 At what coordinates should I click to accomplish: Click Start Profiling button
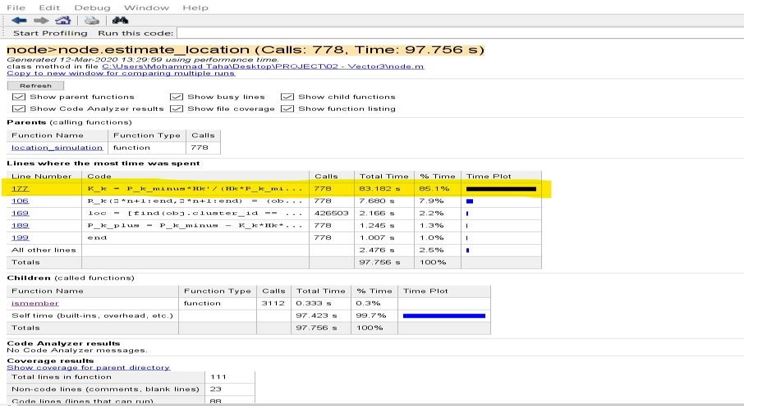(47, 34)
